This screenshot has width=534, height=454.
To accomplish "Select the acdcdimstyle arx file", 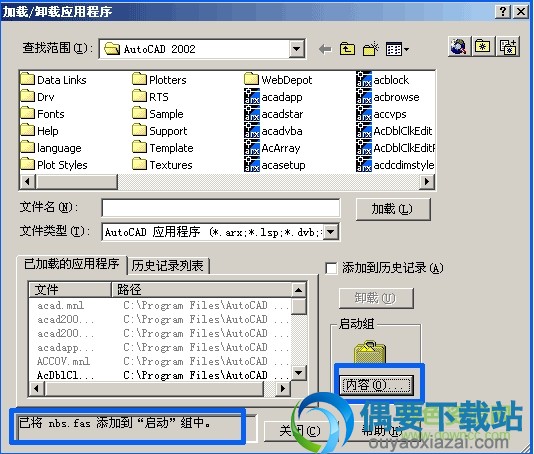I will click(x=395, y=165).
